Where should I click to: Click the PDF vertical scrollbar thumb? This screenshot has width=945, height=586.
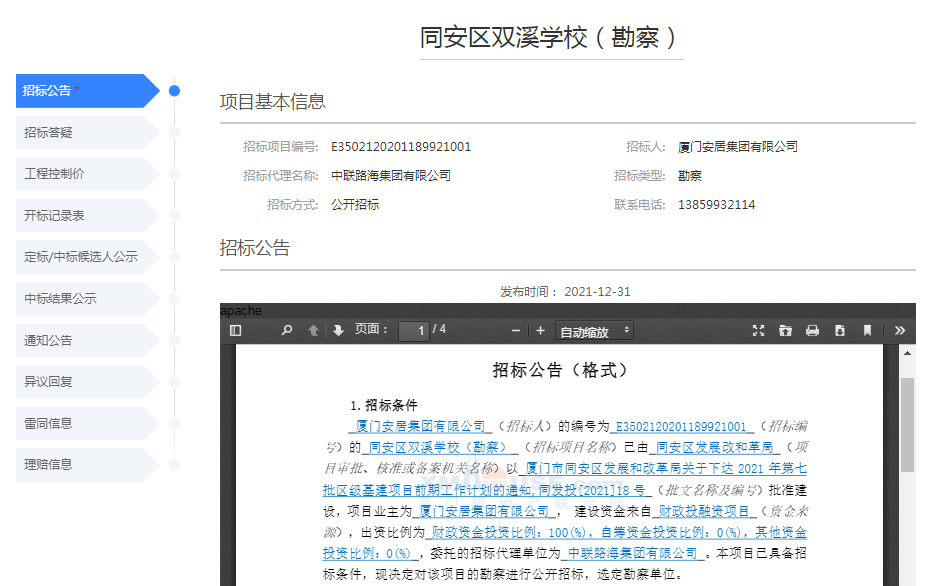coord(907,425)
